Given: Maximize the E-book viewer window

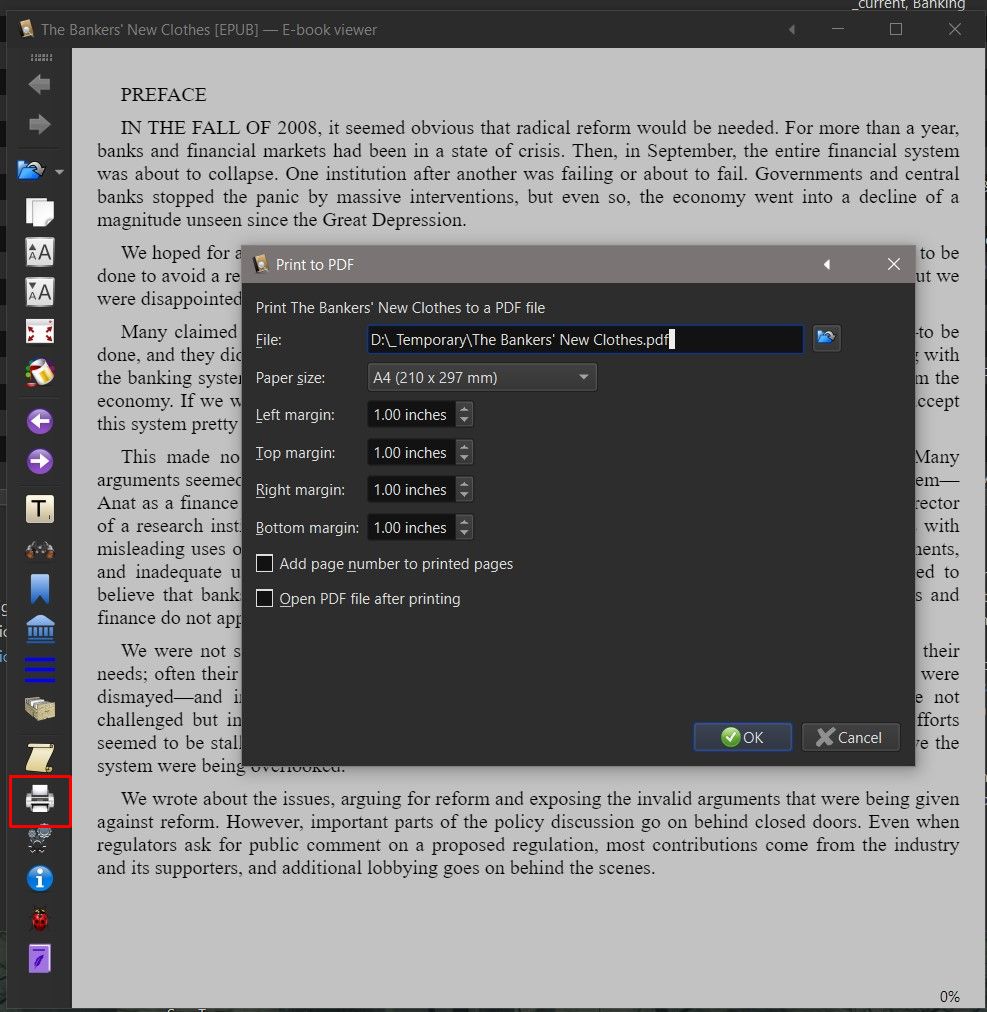Looking at the screenshot, I should click(x=896, y=29).
